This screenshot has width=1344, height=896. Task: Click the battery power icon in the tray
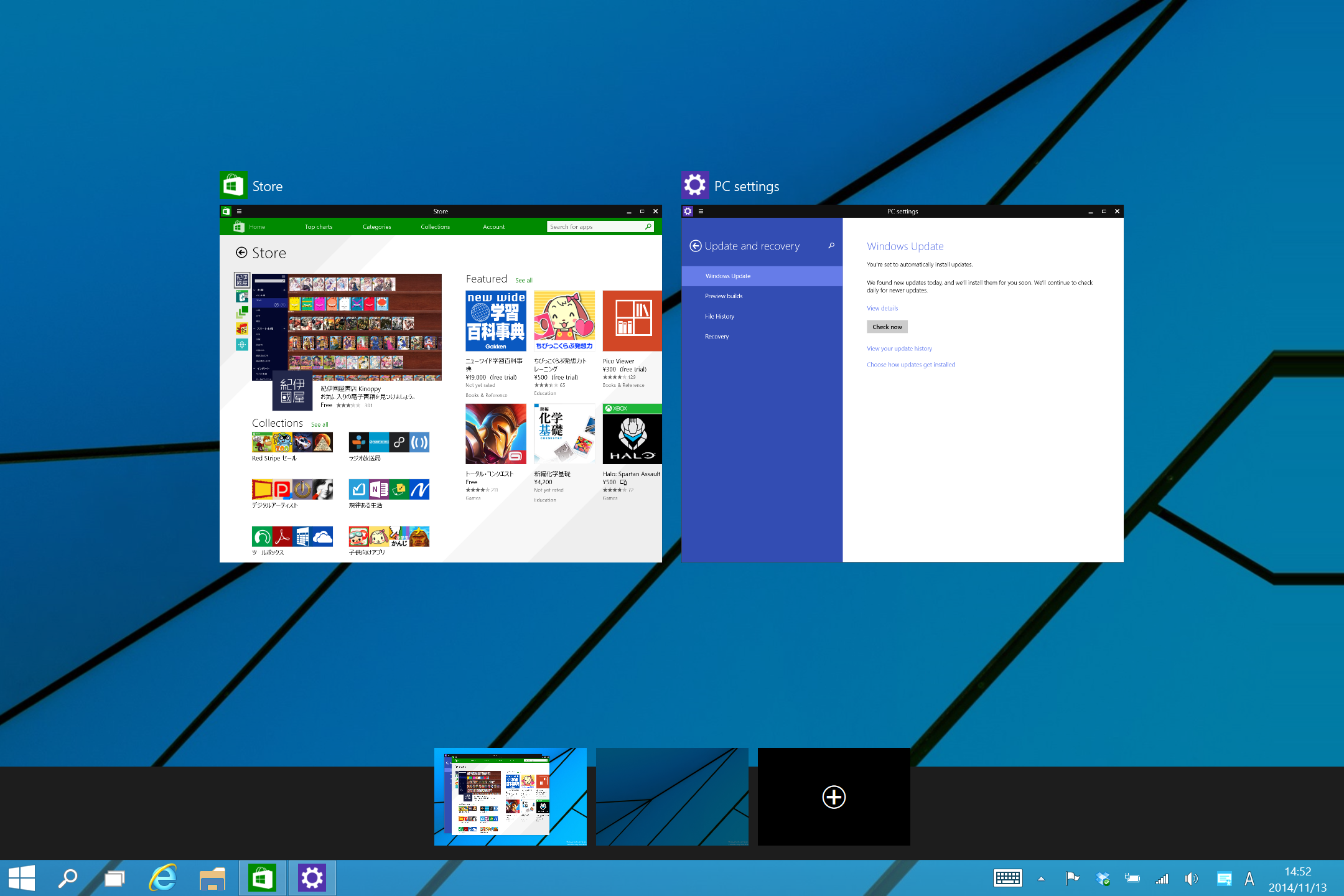(1132, 879)
